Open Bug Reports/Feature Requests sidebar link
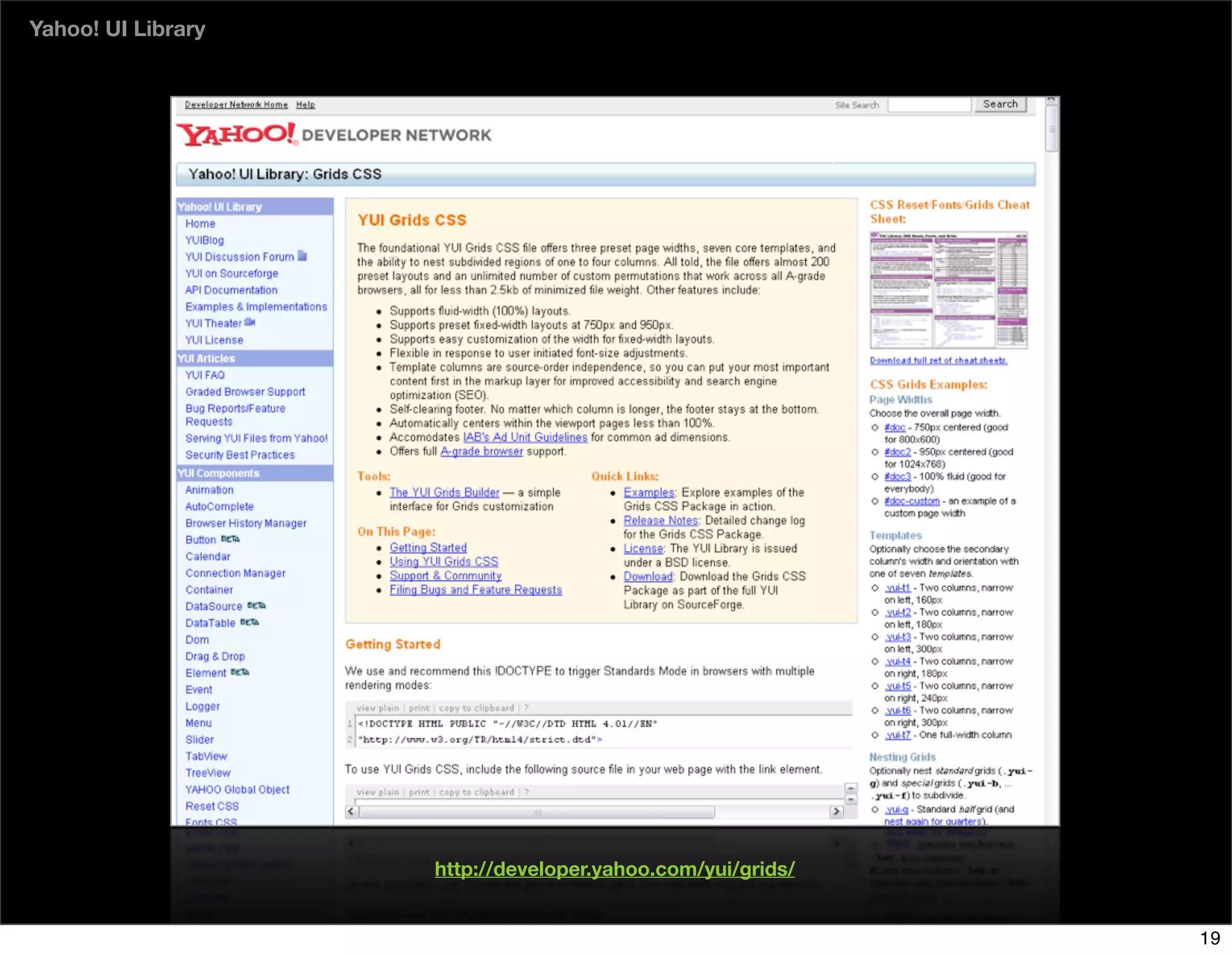Image resolution: width=1232 pixels, height=955 pixels. 235,415
